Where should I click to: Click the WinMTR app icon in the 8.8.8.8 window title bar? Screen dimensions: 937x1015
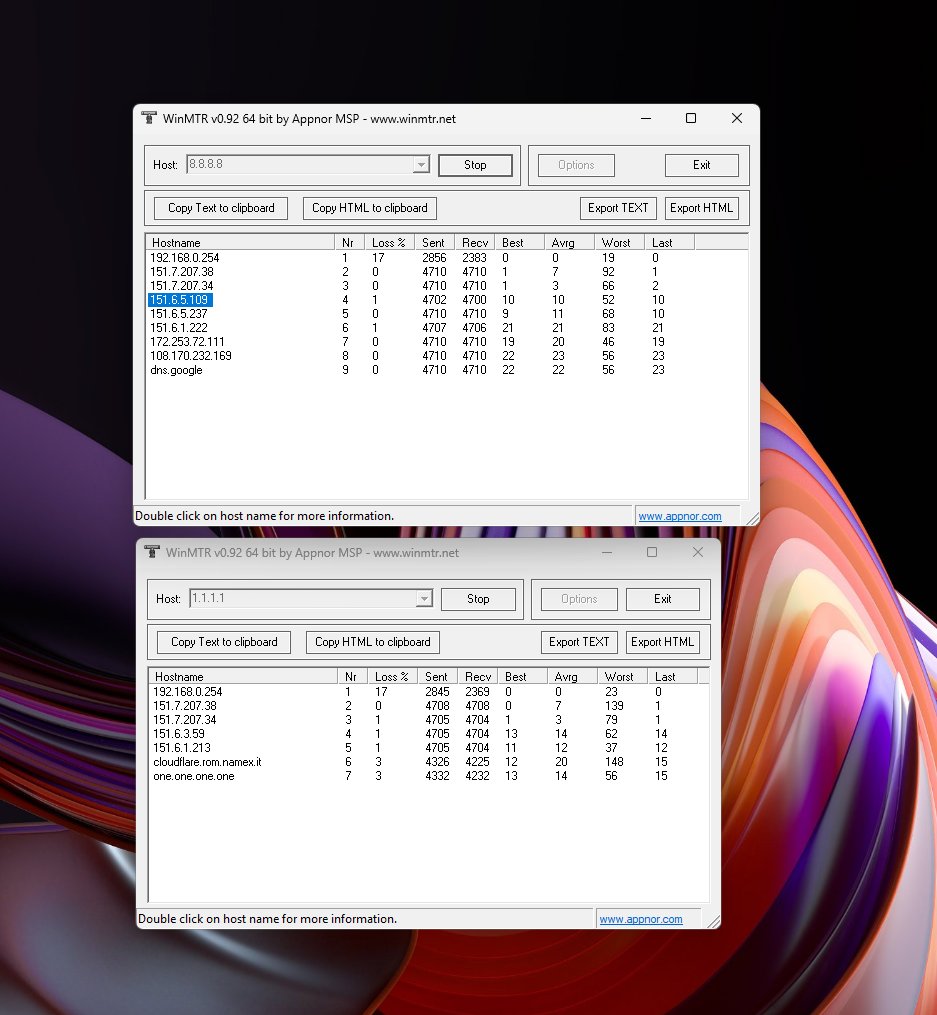149,118
